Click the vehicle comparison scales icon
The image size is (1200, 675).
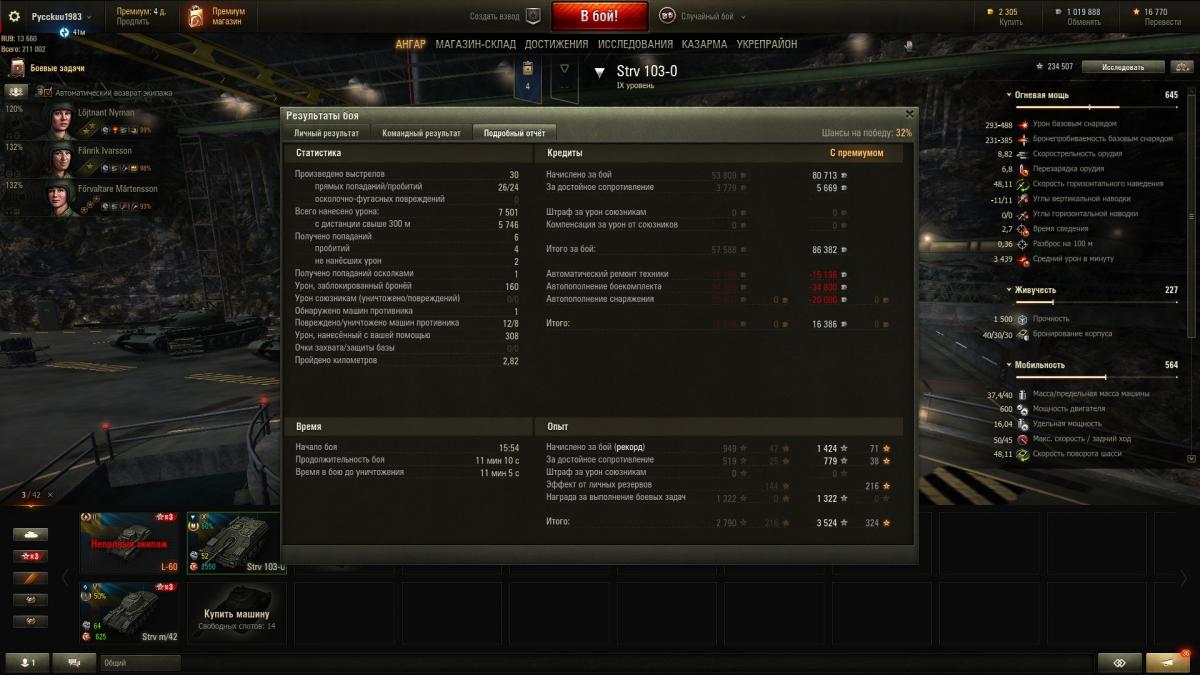pyautogui.click(x=1118, y=662)
